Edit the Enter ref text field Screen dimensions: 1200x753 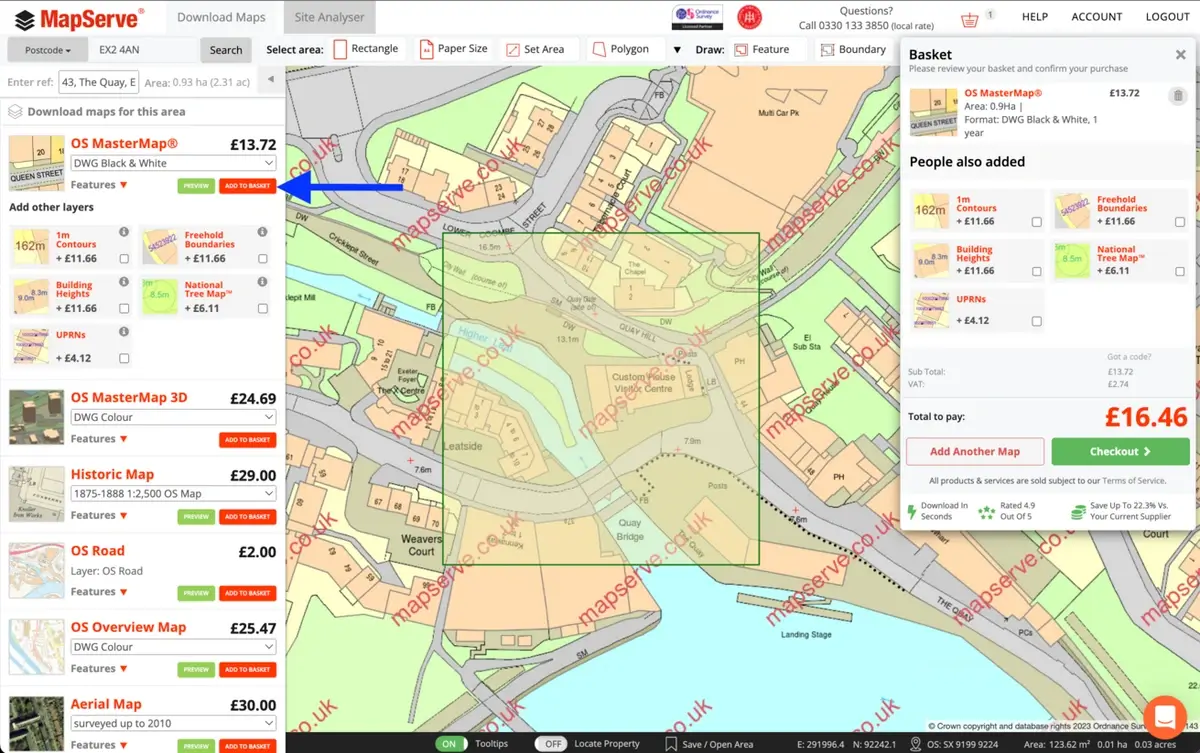tap(98, 82)
